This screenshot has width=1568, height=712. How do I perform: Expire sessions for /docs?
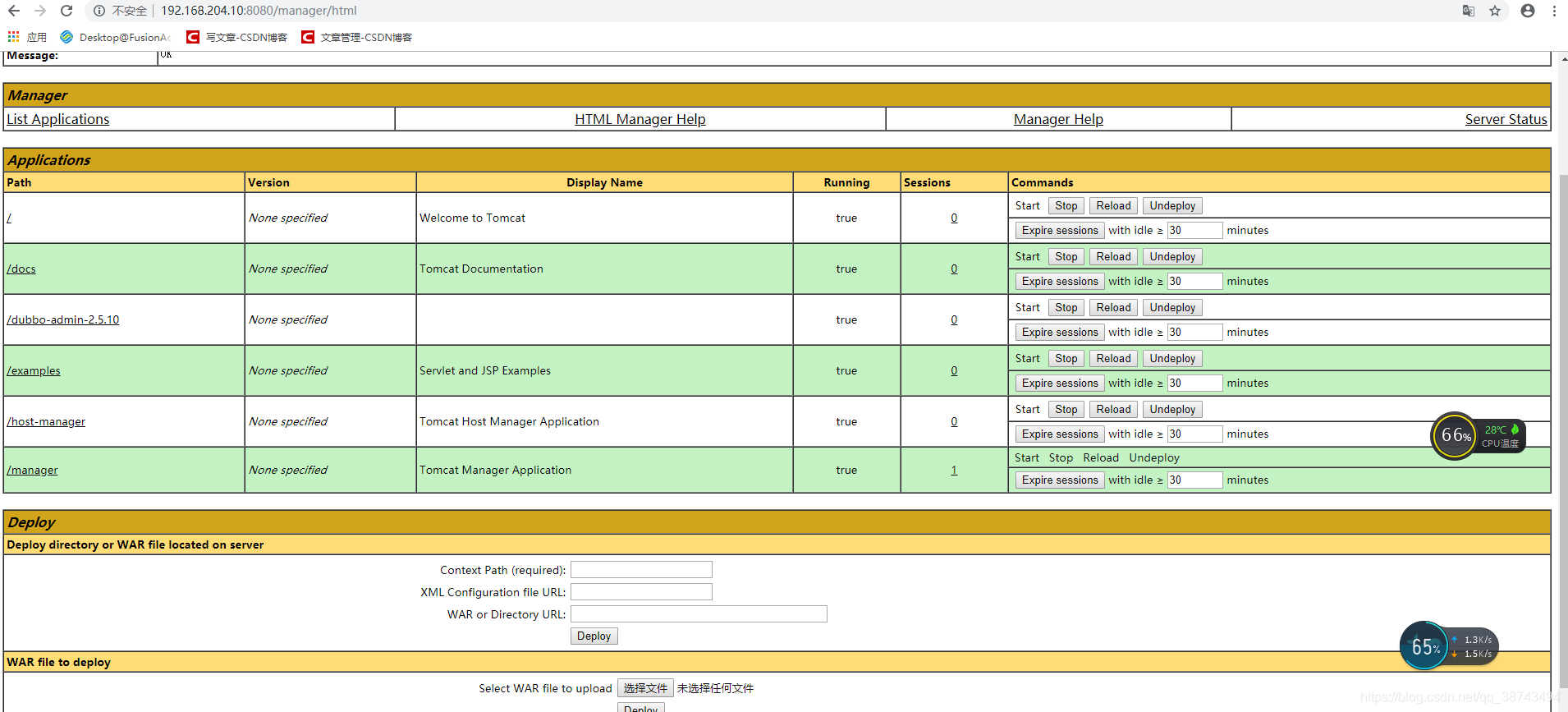[x=1060, y=282]
